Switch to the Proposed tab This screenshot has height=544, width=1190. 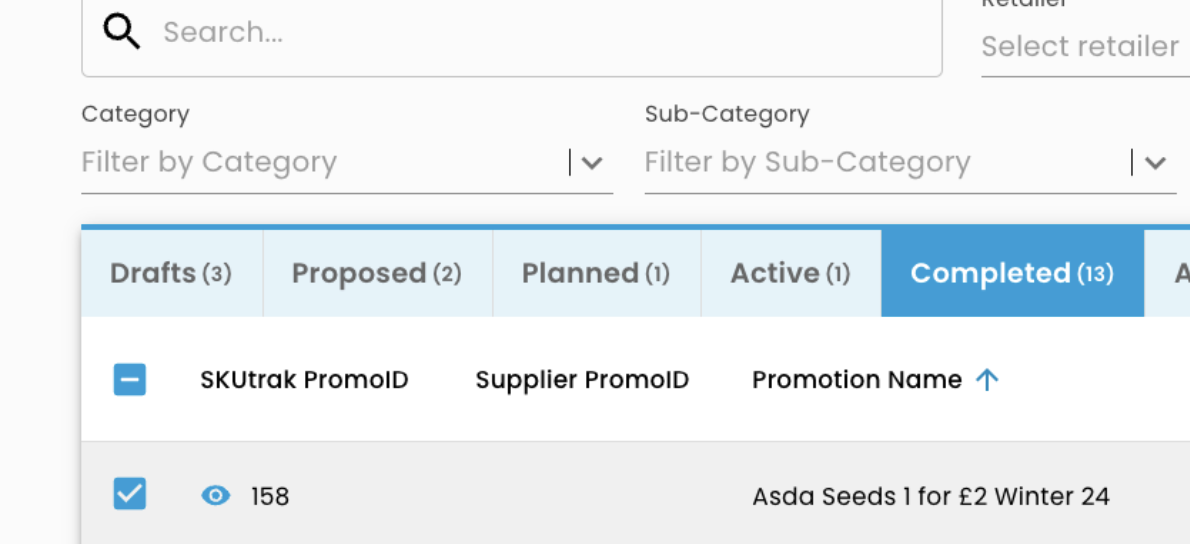point(377,273)
